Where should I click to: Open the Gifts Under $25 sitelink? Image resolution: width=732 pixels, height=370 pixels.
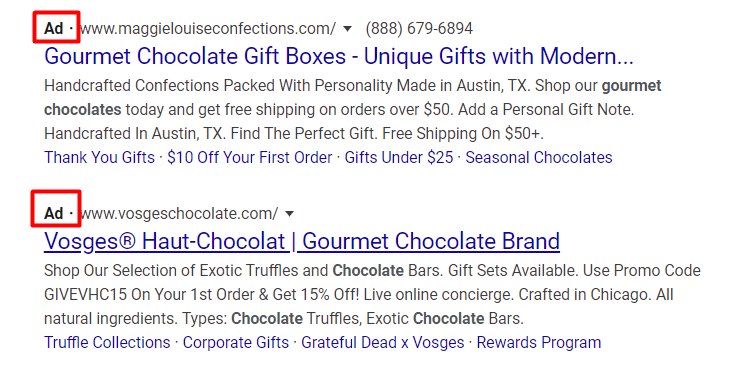point(399,157)
